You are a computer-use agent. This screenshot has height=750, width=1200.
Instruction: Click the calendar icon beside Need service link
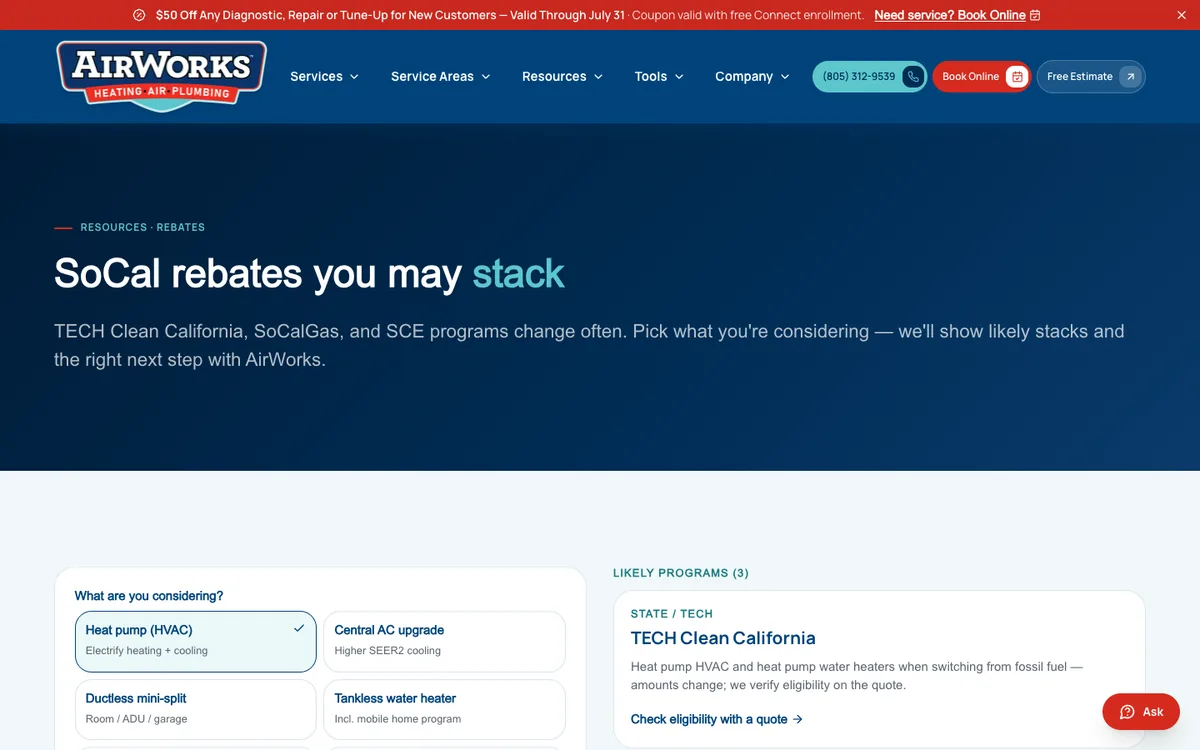(x=1035, y=15)
